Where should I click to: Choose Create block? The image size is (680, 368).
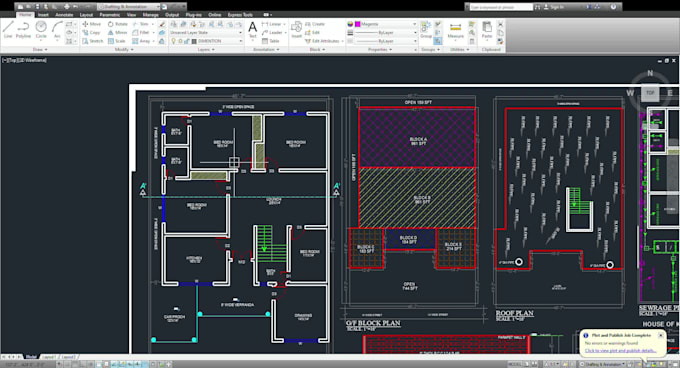point(315,24)
